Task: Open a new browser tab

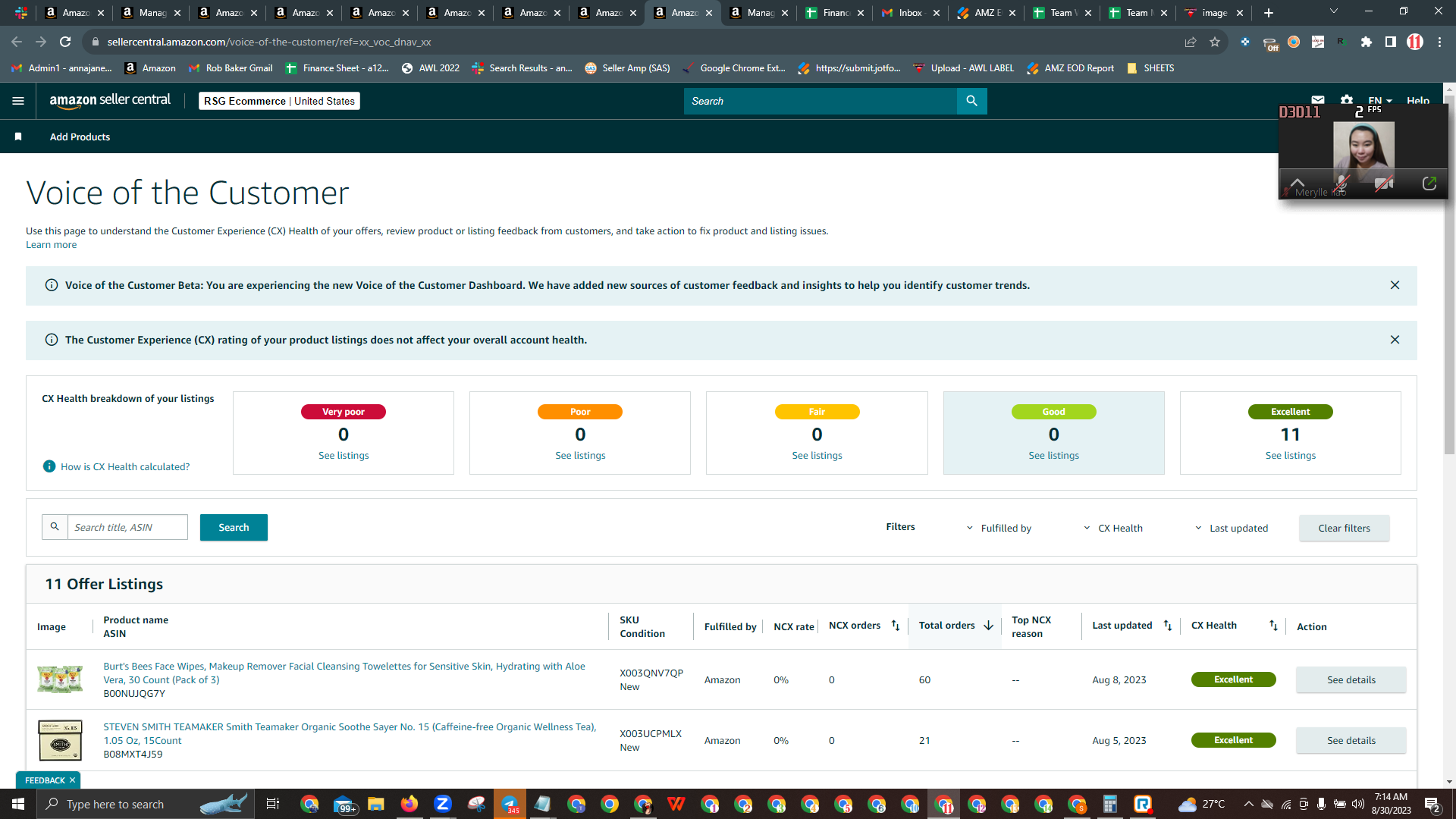Action: (1269, 13)
